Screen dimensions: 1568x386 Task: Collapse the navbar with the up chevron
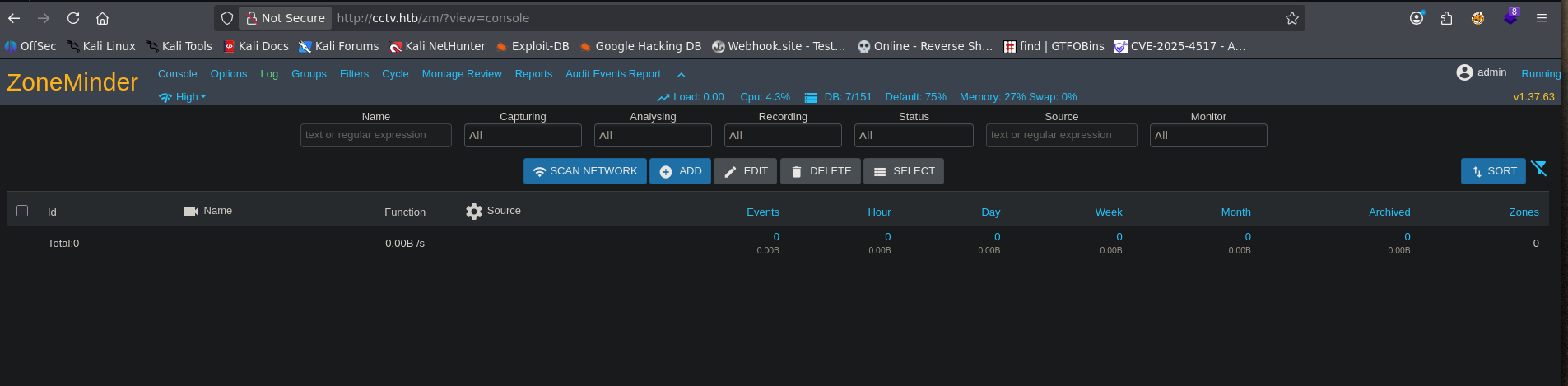(681, 75)
